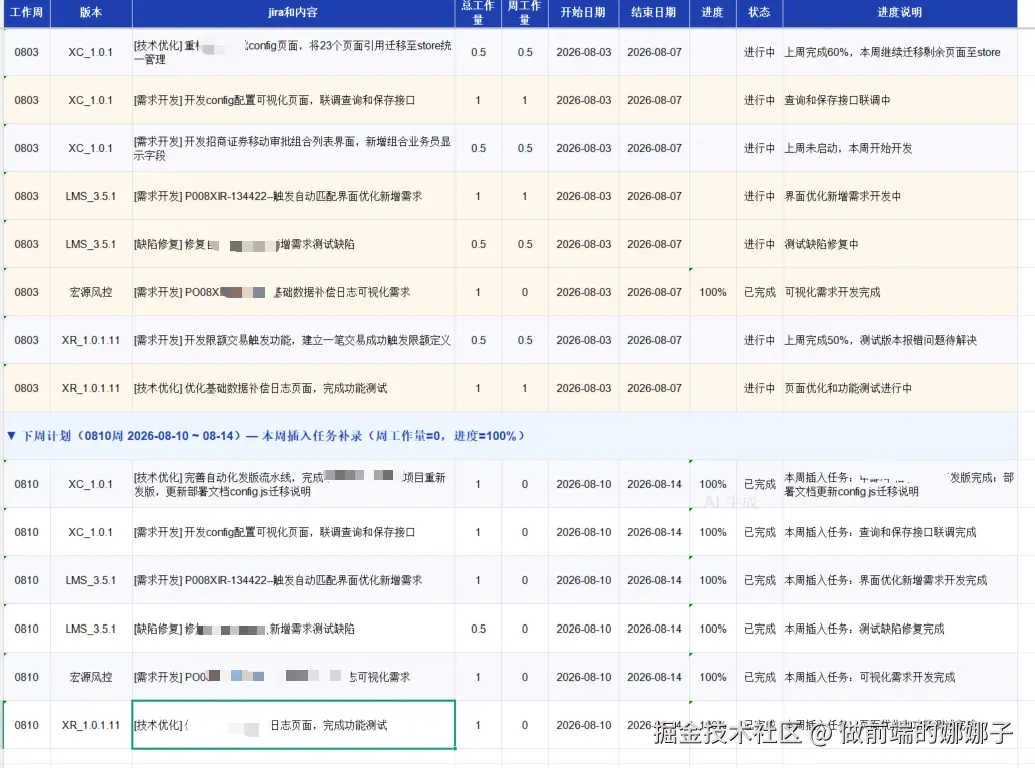Select the 工作周 column header
Viewport: 1035px width, 768px height.
[x=26, y=13]
